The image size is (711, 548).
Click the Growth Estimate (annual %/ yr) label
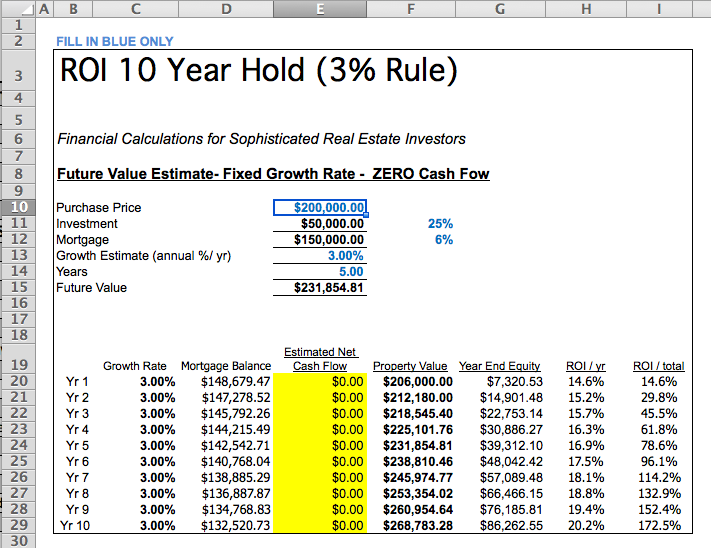(143, 256)
